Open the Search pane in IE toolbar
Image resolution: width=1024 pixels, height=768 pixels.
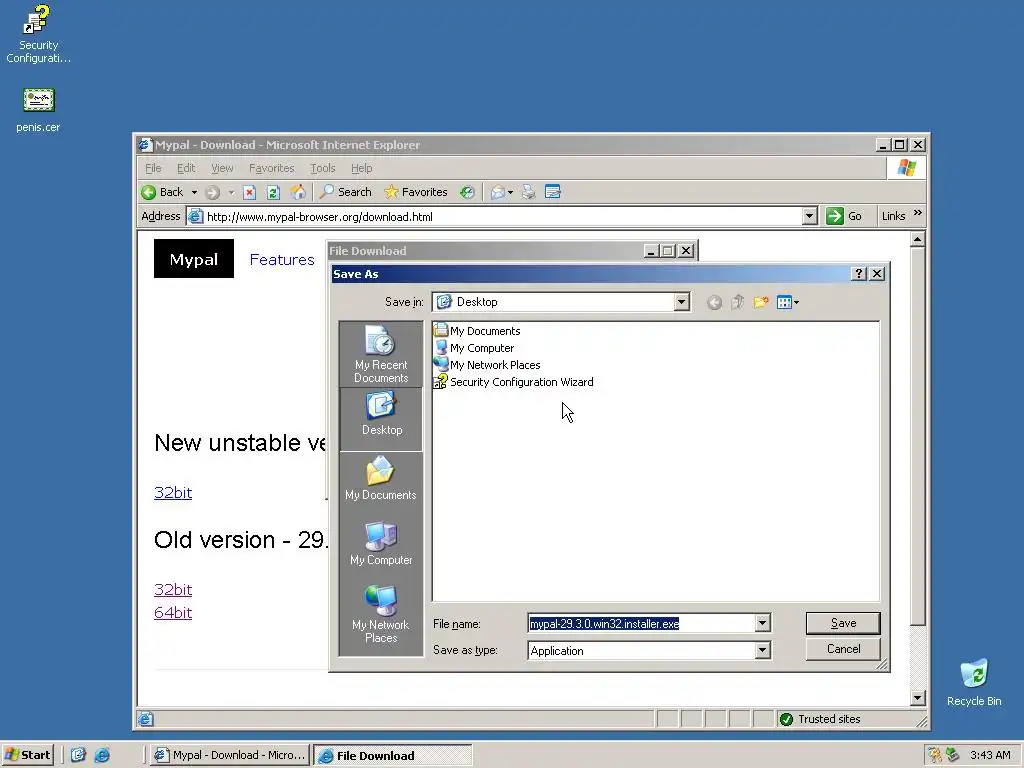[345, 192]
